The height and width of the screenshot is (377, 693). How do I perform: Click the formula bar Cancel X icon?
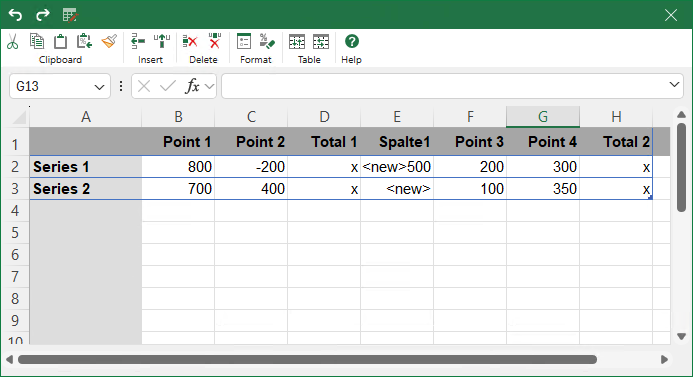click(x=144, y=86)
